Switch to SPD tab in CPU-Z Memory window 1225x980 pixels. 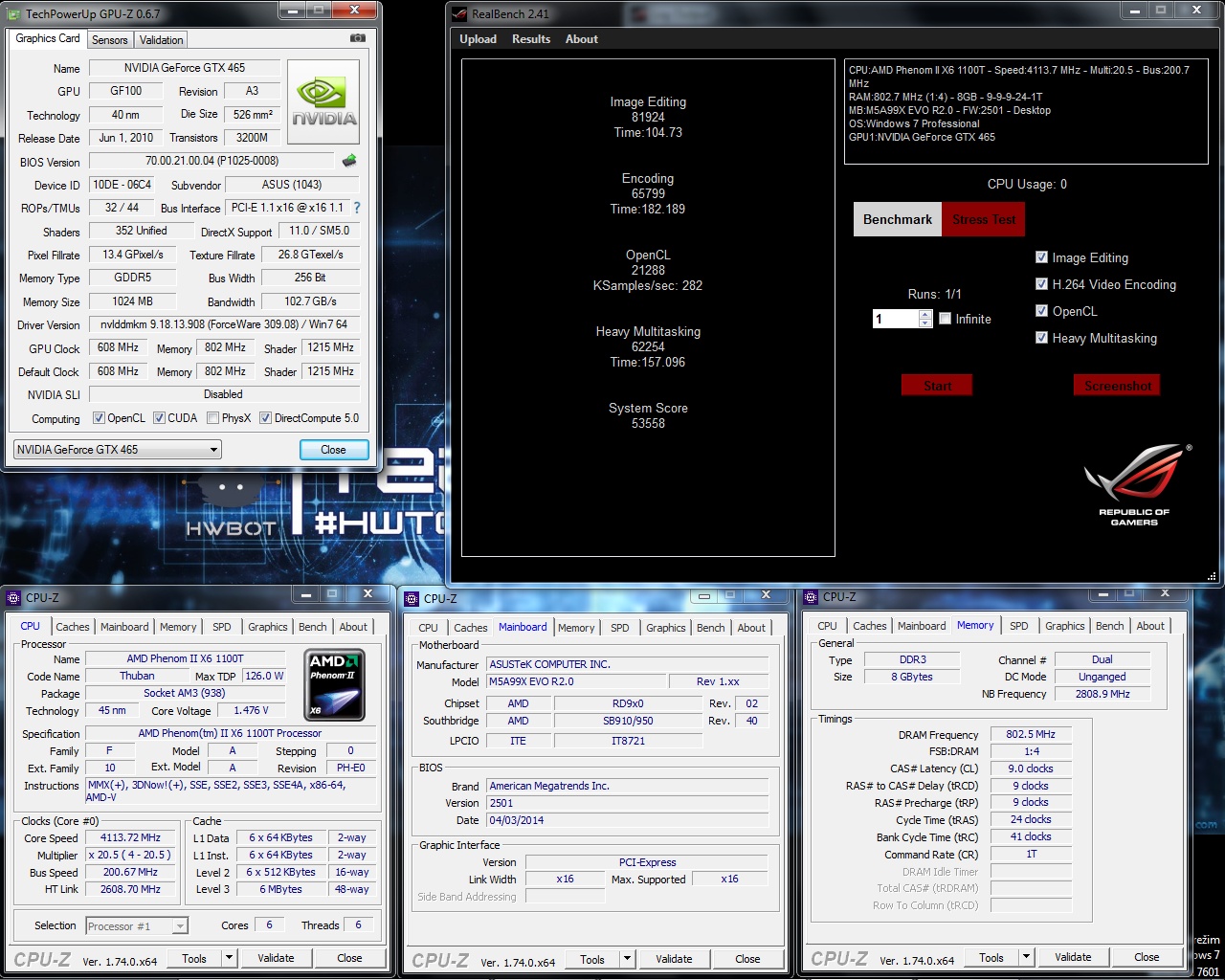[x=1019, y=626]
